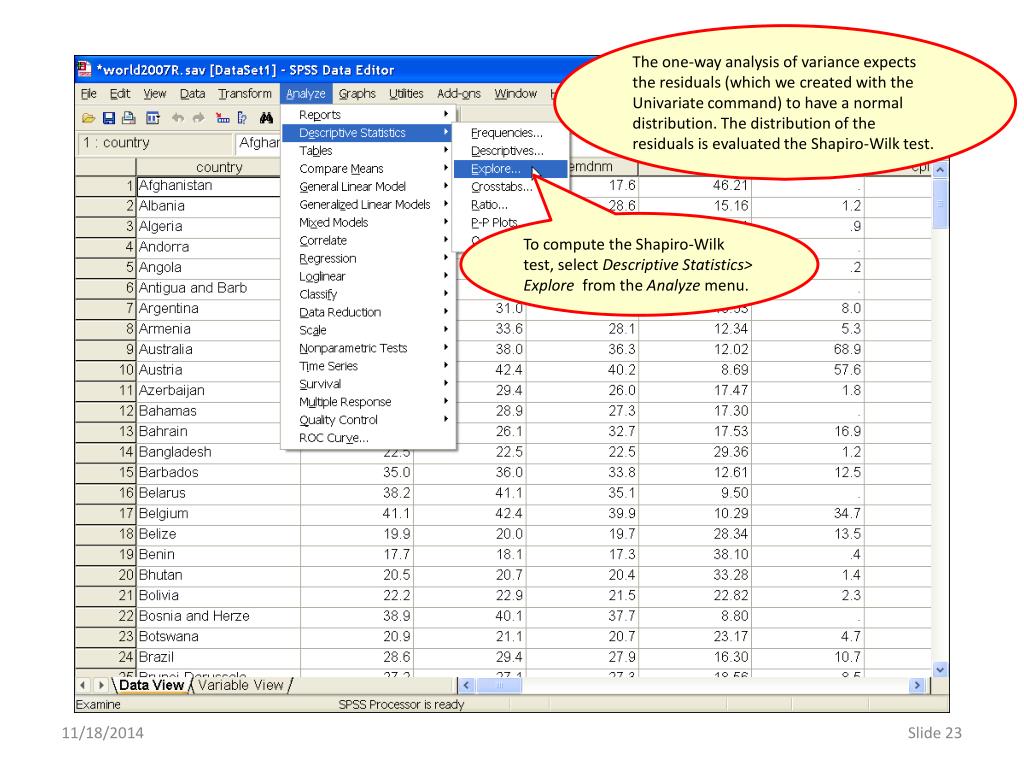
Task: Click the Find binoculars icon
Action: (266, 118)
